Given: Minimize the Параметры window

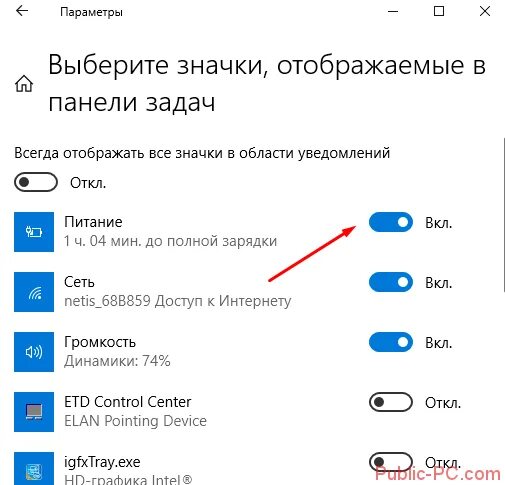Looking at the screenshot, I should click(393, 11).
